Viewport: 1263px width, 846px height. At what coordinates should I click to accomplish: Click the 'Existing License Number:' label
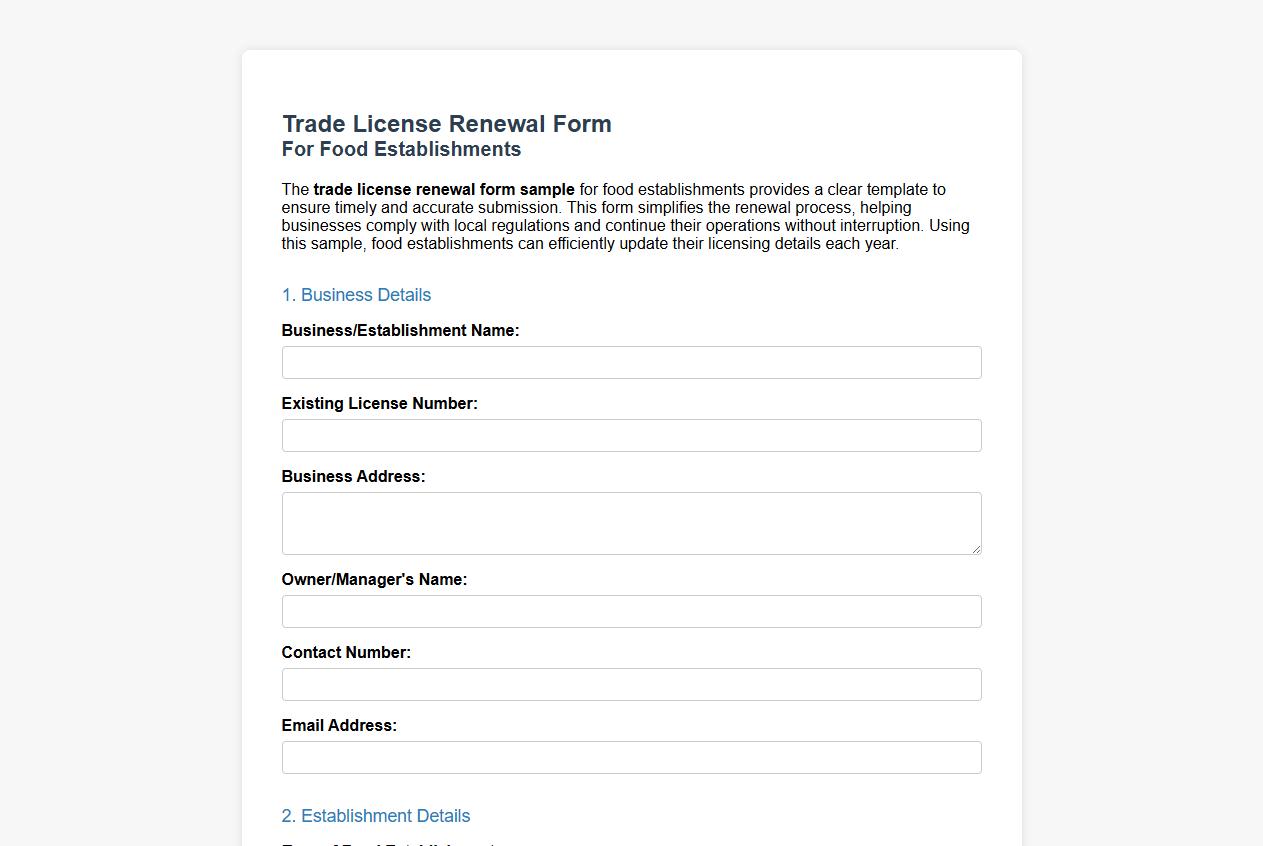(380, 403)
